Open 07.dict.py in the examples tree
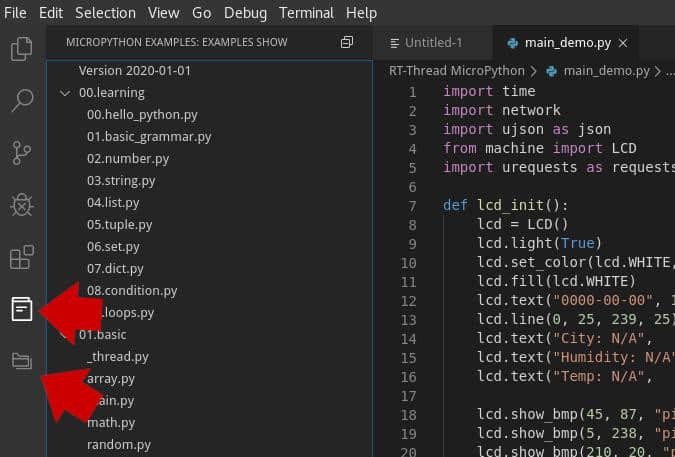Screen dimensions: 675x457 pos(115,269)
